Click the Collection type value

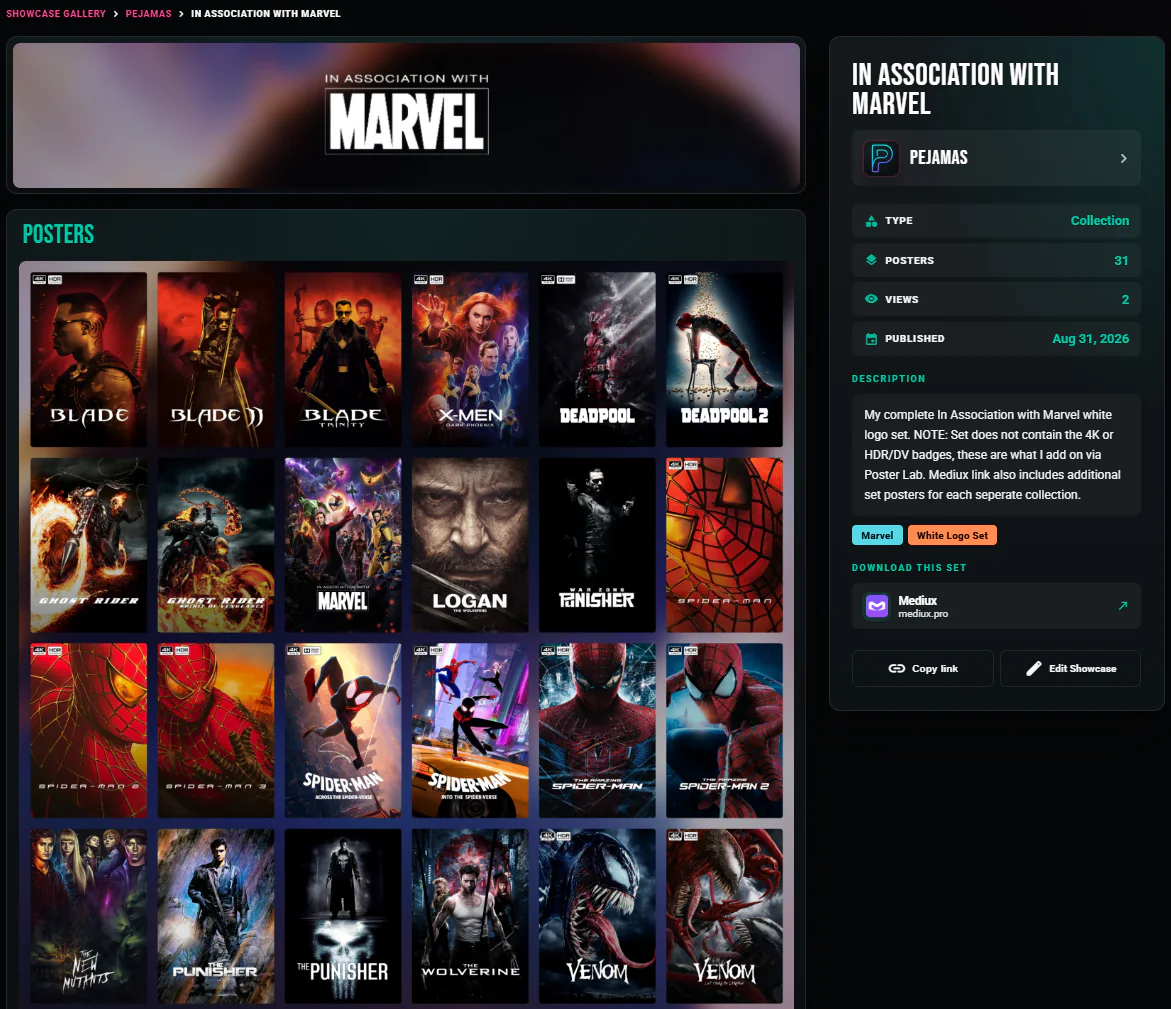pyautogui.click(x=1099, y=220)
